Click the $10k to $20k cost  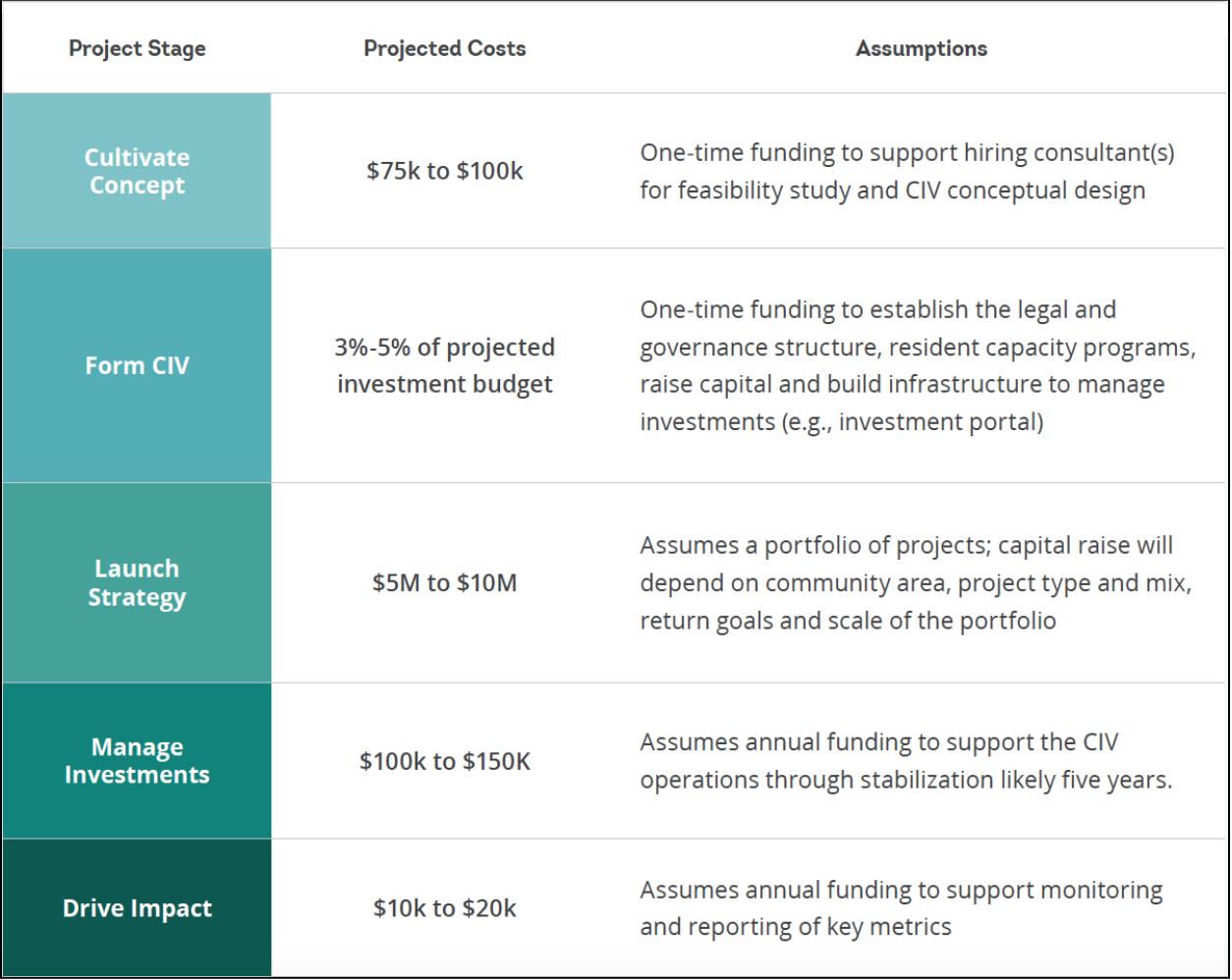click(x=444, y=908)
